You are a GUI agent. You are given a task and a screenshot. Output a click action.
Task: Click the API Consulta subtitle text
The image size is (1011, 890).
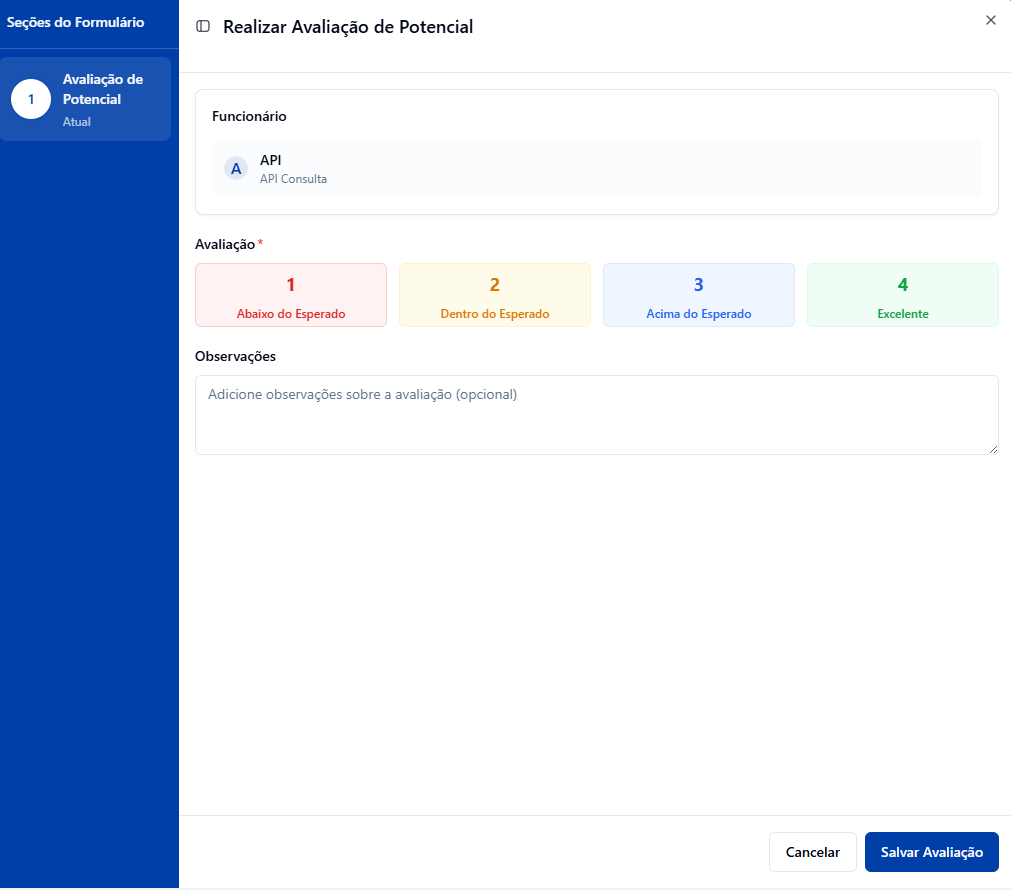[x=293, y=179]
